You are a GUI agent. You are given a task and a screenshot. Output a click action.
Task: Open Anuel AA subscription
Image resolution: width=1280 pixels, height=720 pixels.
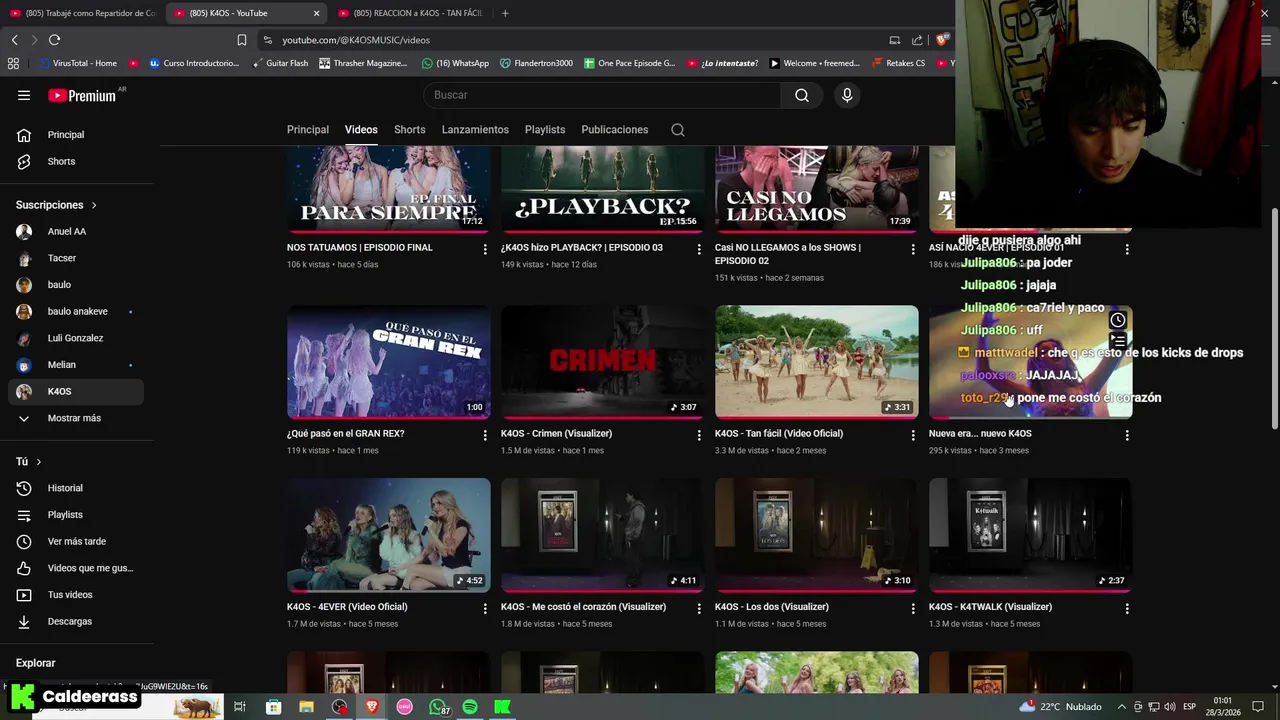coord(76,231)
